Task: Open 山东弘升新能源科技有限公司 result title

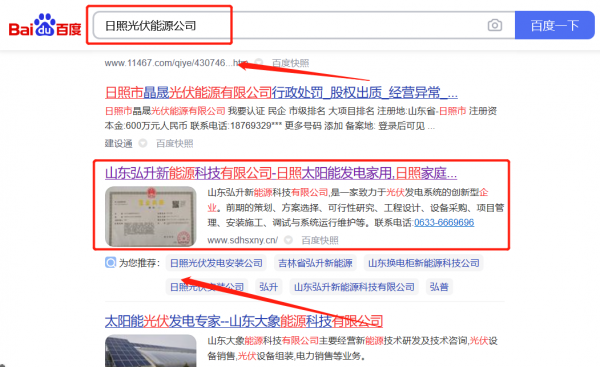Action: [280, 173]
